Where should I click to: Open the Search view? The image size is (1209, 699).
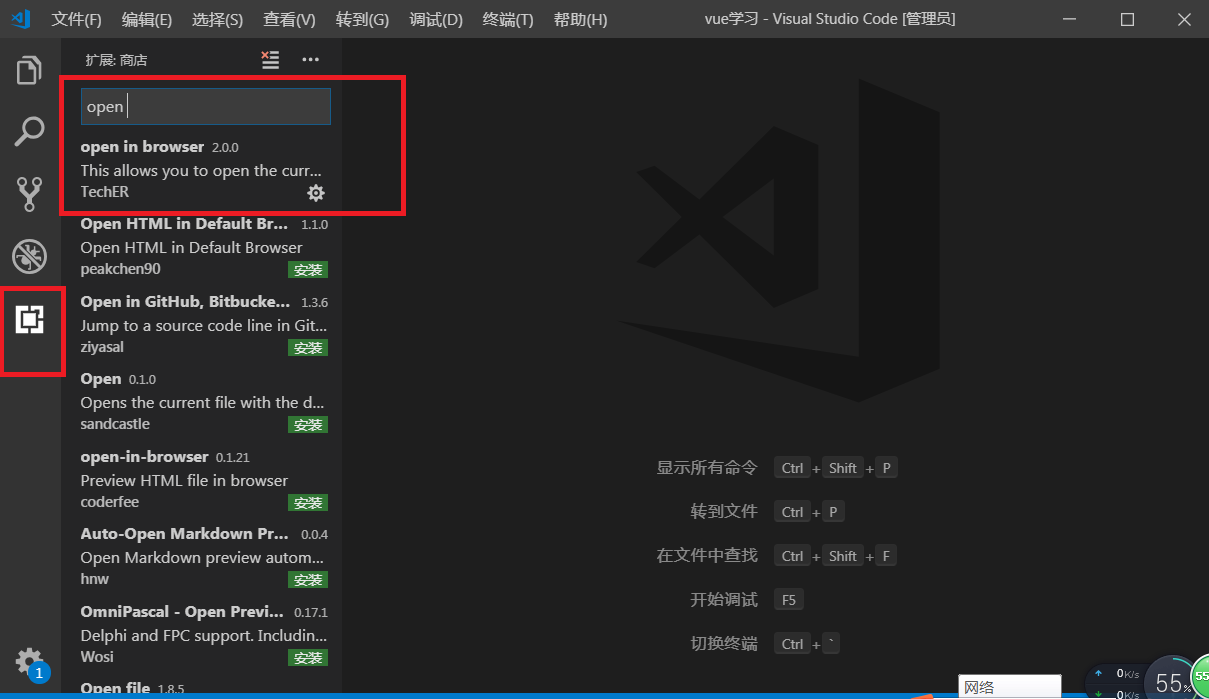pos(28,130)
